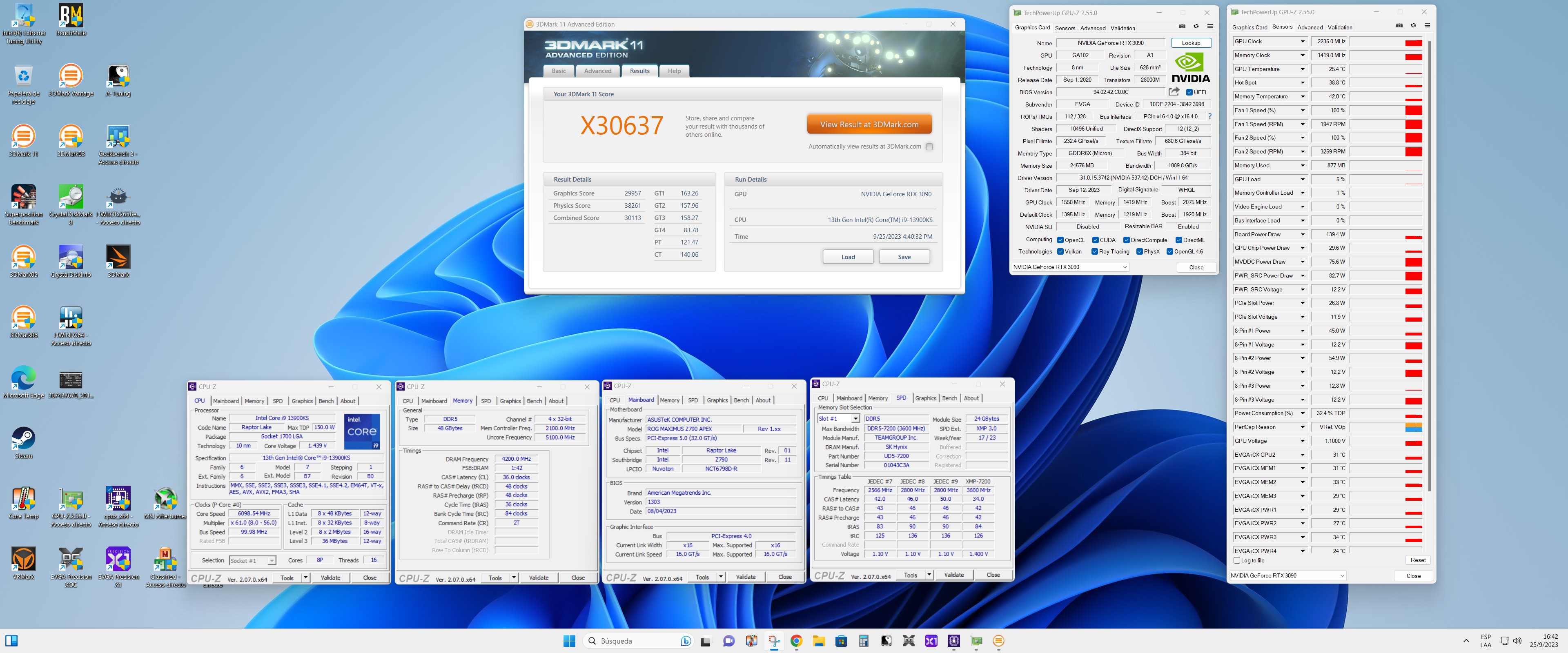Screen dimensions: 1568x653
Task: Switch to Basic tab in 3DMark 11
Action: tap(559, 71)
